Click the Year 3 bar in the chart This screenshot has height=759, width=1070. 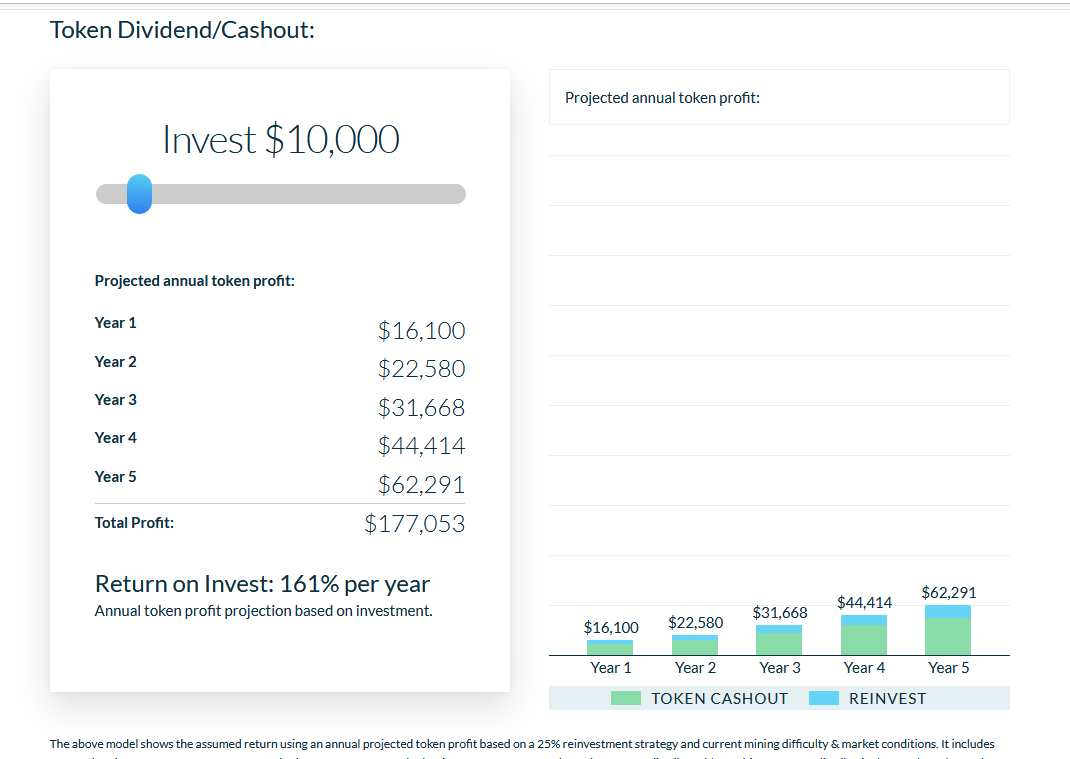(779, 643)
